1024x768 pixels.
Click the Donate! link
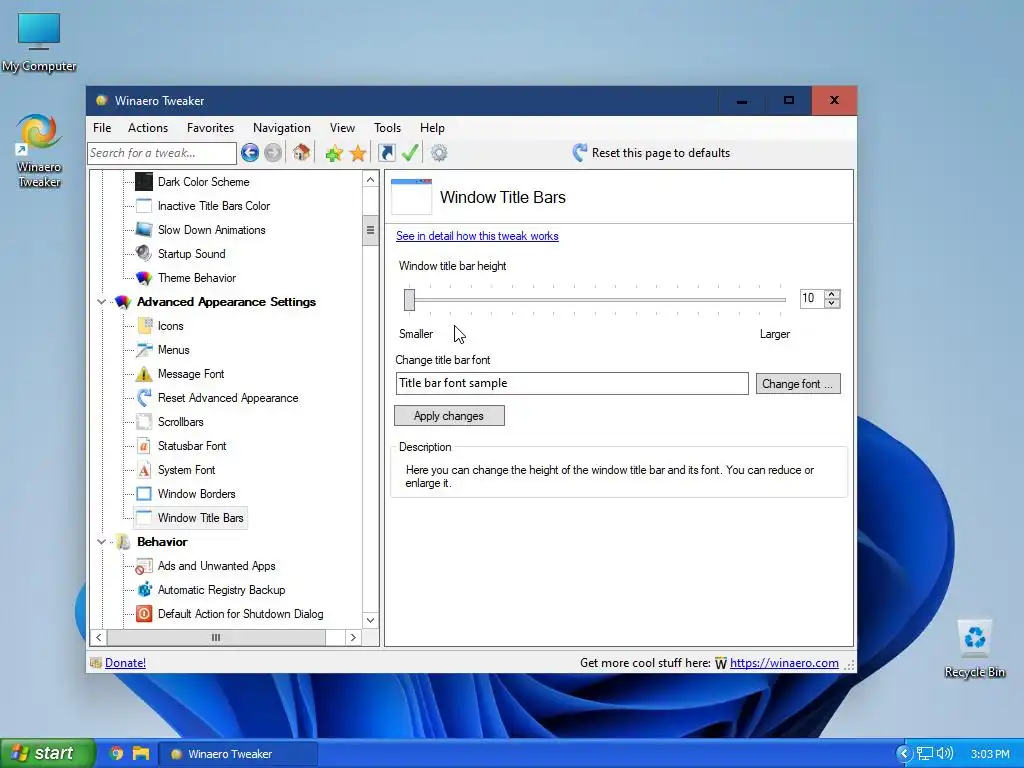pyautogui.click(x=125, y=663)
